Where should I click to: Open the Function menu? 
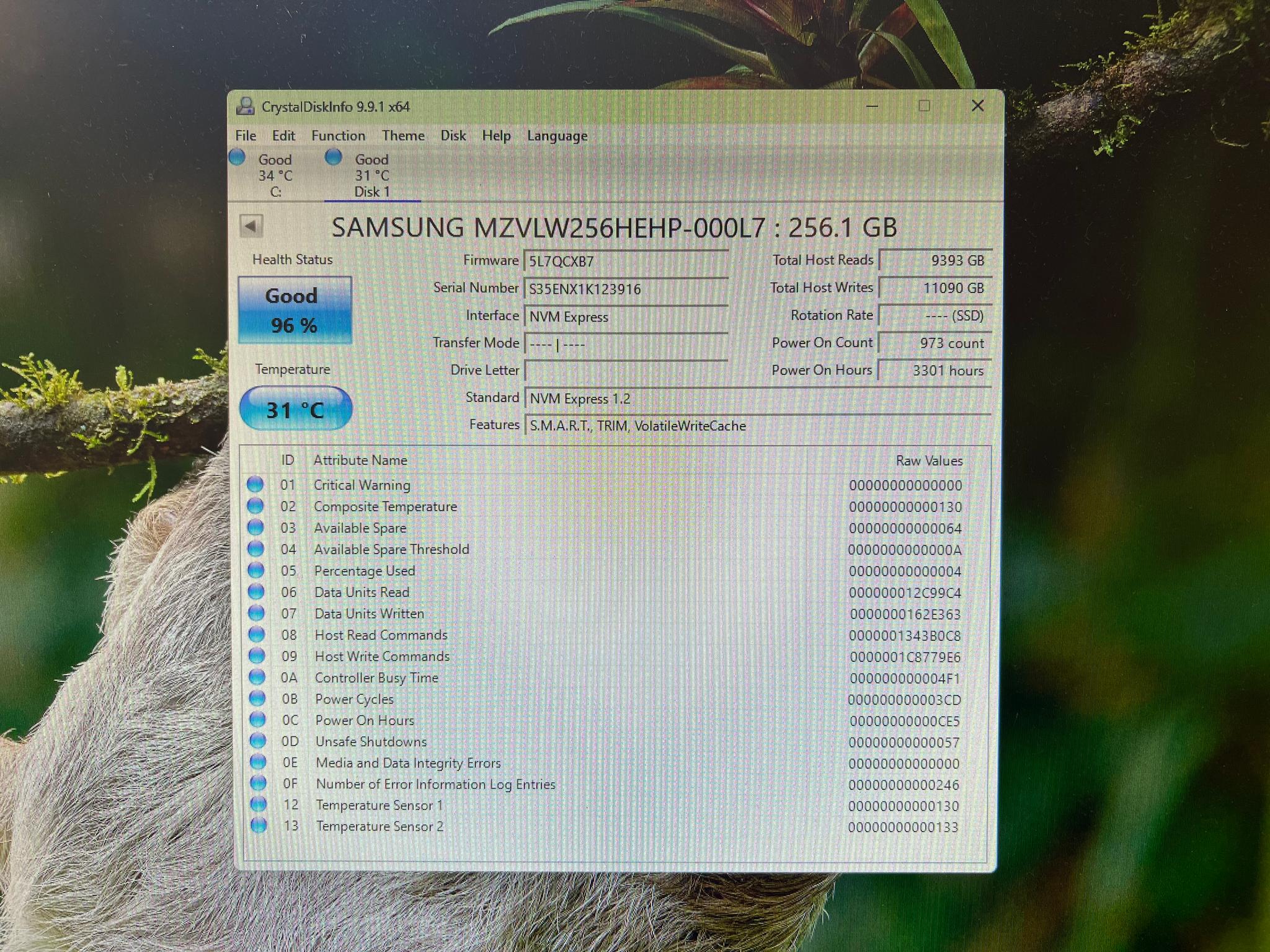click(338, 135)
